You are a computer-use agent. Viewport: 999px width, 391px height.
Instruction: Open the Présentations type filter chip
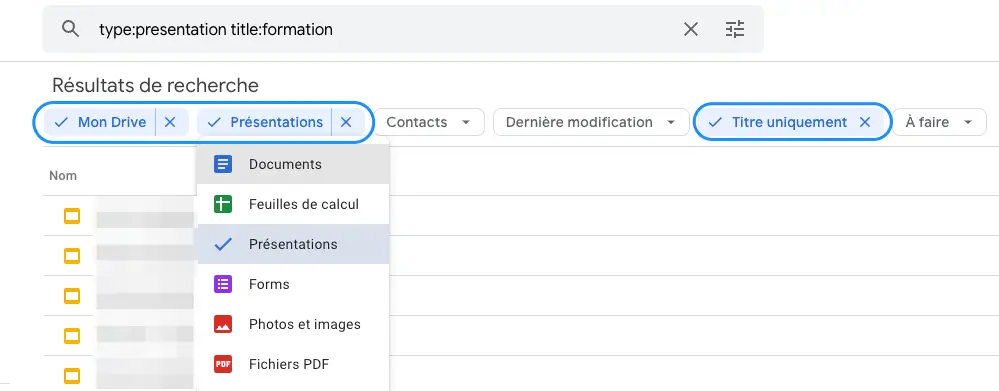point(265,122)
